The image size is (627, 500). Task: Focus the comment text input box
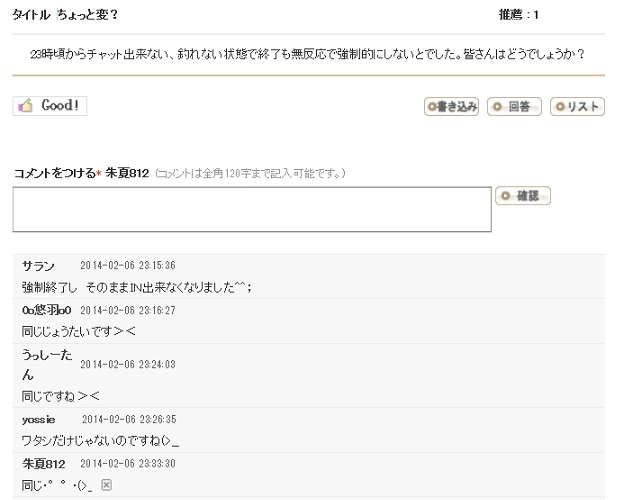click(x=252, y=209)
